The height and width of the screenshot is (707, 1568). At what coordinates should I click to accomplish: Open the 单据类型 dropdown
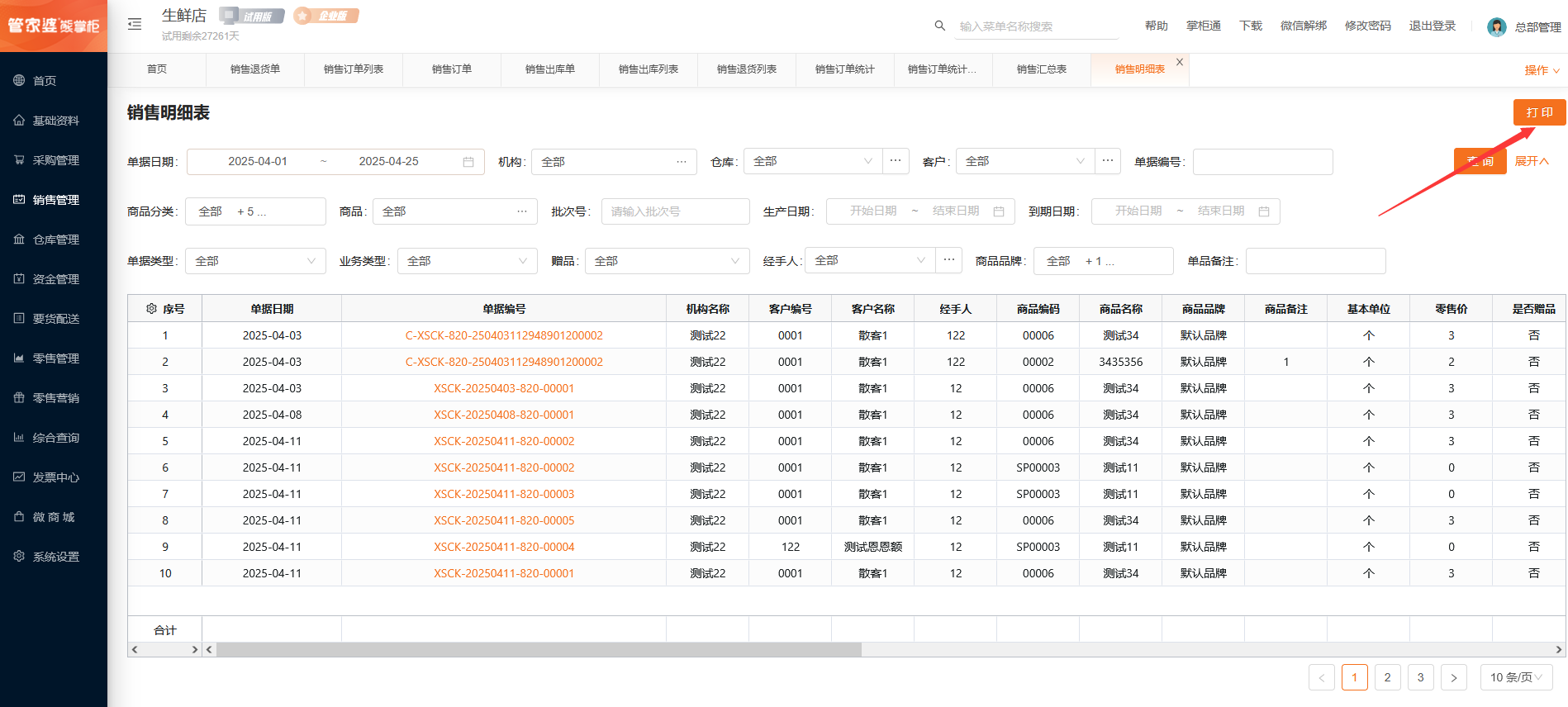pos(255,261)
